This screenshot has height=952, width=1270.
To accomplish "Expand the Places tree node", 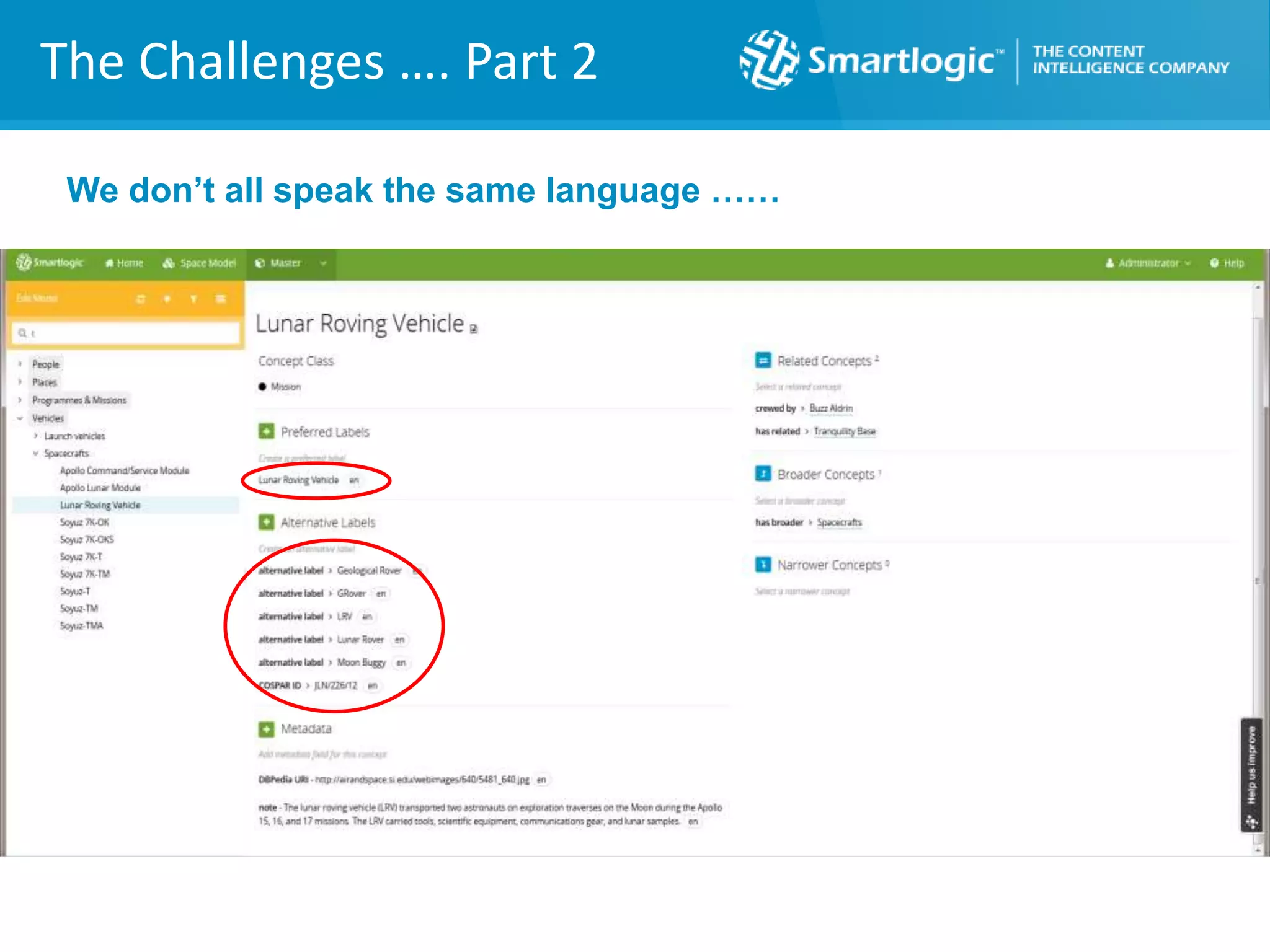I will [x=20, y=382].
